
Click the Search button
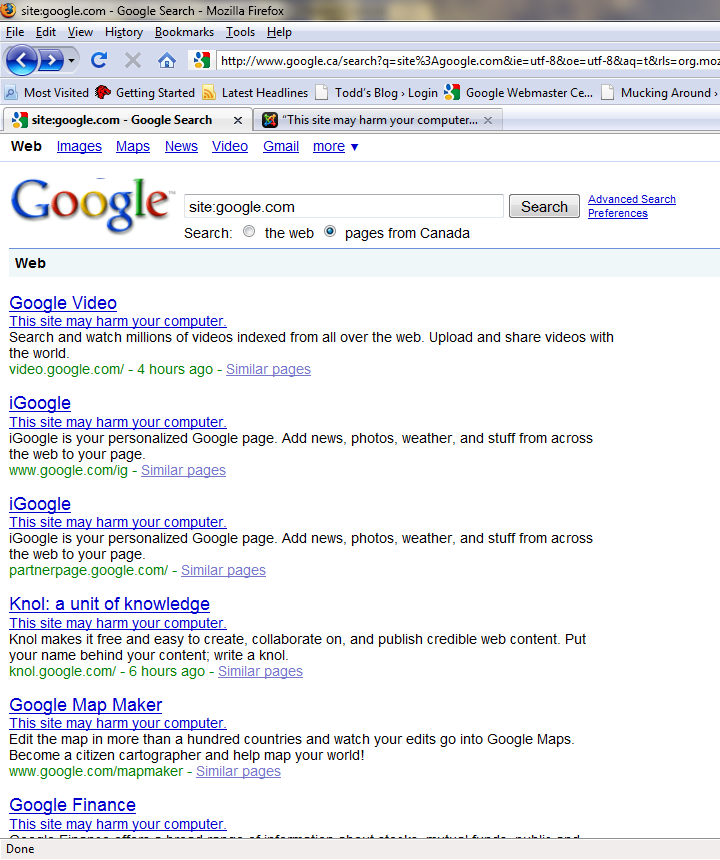pyautogui.click(x=544, y=207)
